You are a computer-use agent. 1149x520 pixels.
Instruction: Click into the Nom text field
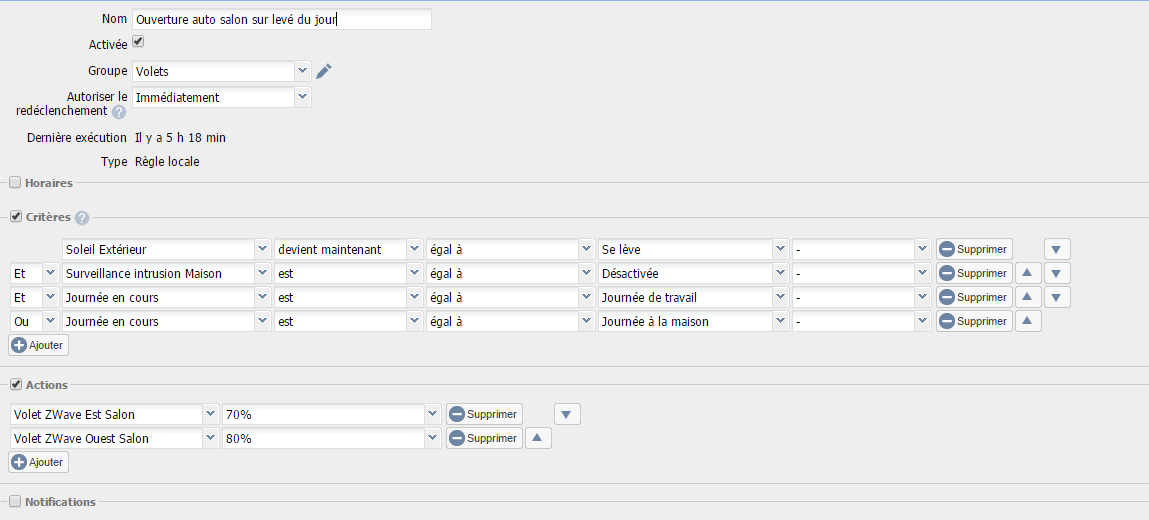pyautogui.click(x=282, y=19)
